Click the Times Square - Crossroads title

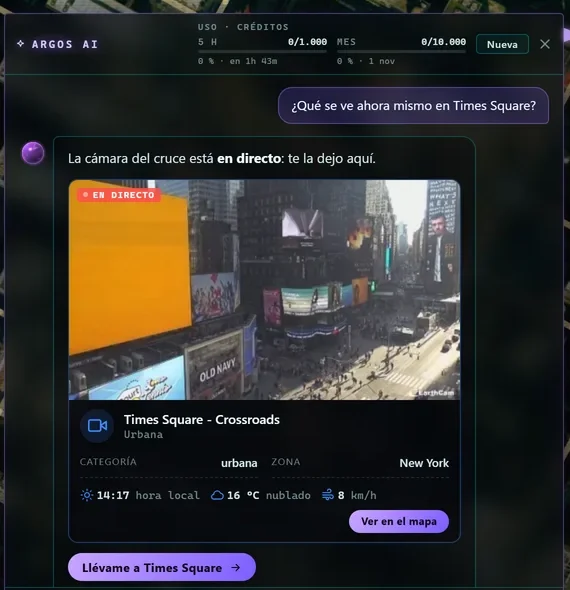click(202, 420)
